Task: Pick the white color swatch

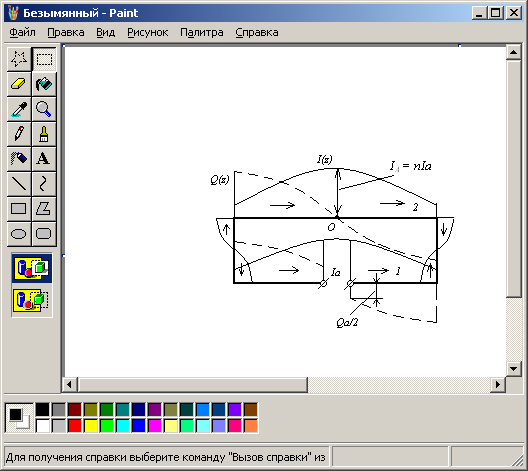Action: (42, 426)
